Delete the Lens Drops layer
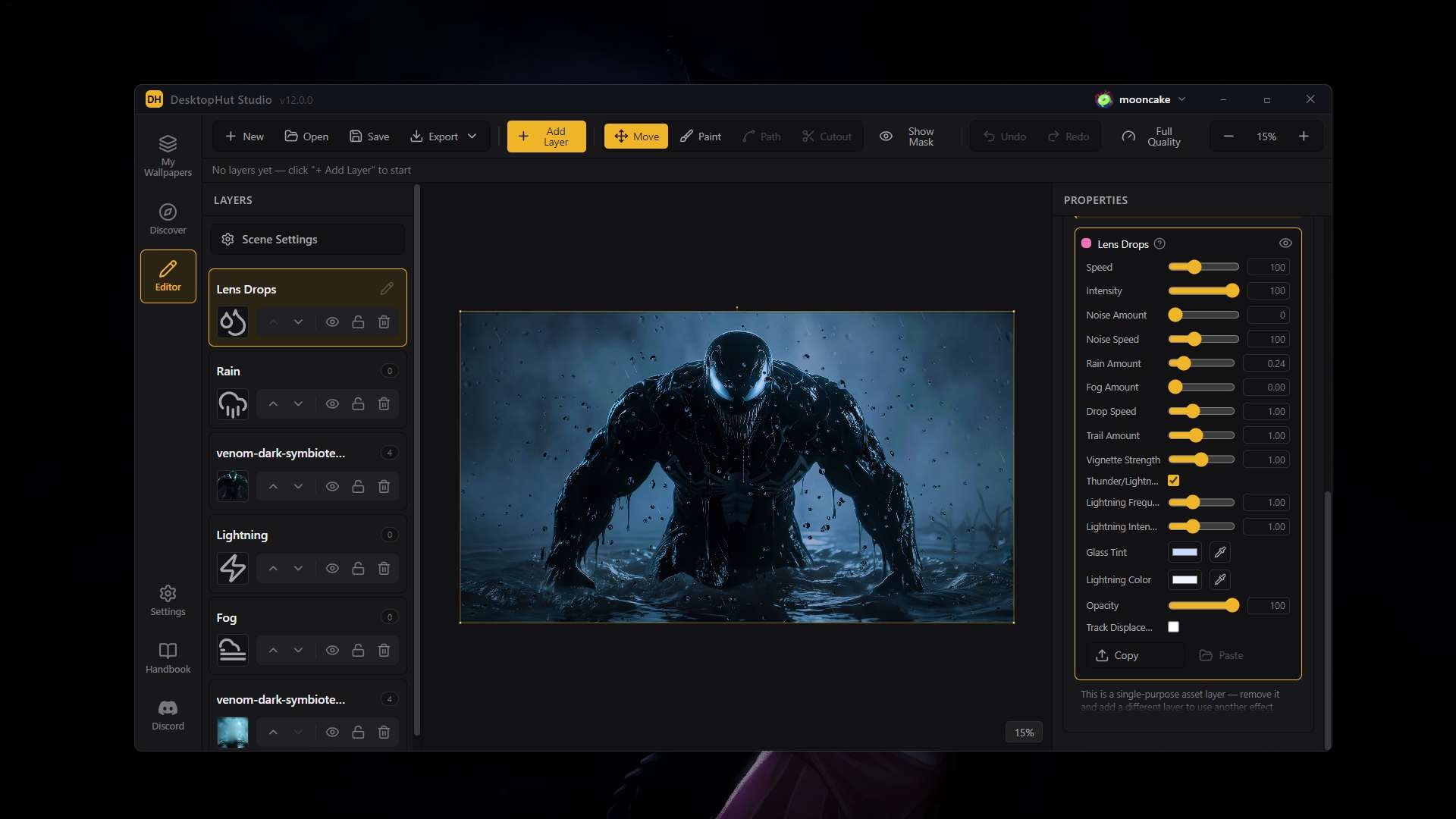The width and height of the screenshot is (1456, 819). click(384, 322)
